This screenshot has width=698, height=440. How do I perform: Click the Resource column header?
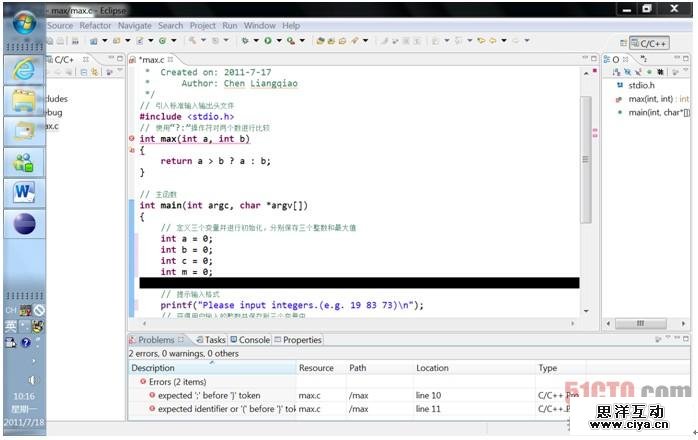(x=316, y=368)
